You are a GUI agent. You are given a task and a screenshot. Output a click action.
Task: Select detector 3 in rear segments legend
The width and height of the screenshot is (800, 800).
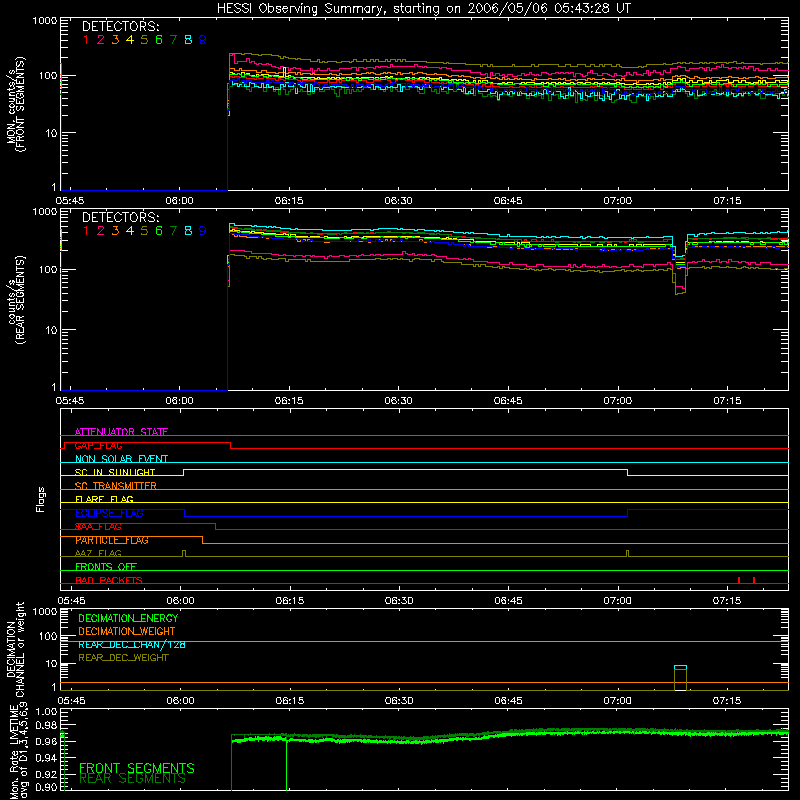click(x=115, y=231)
